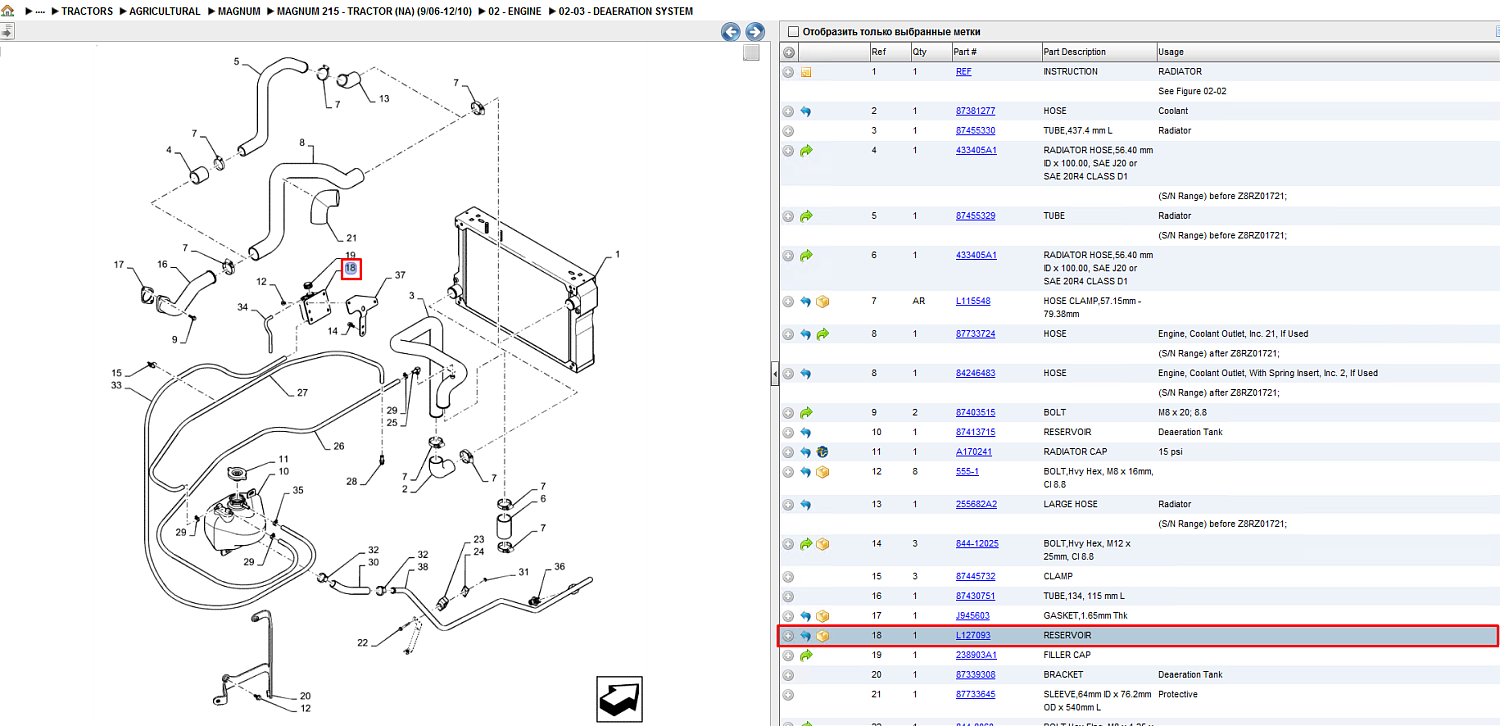Select callout 26 in the diagram
This screenshot has width=1500, height=726.
338,446
